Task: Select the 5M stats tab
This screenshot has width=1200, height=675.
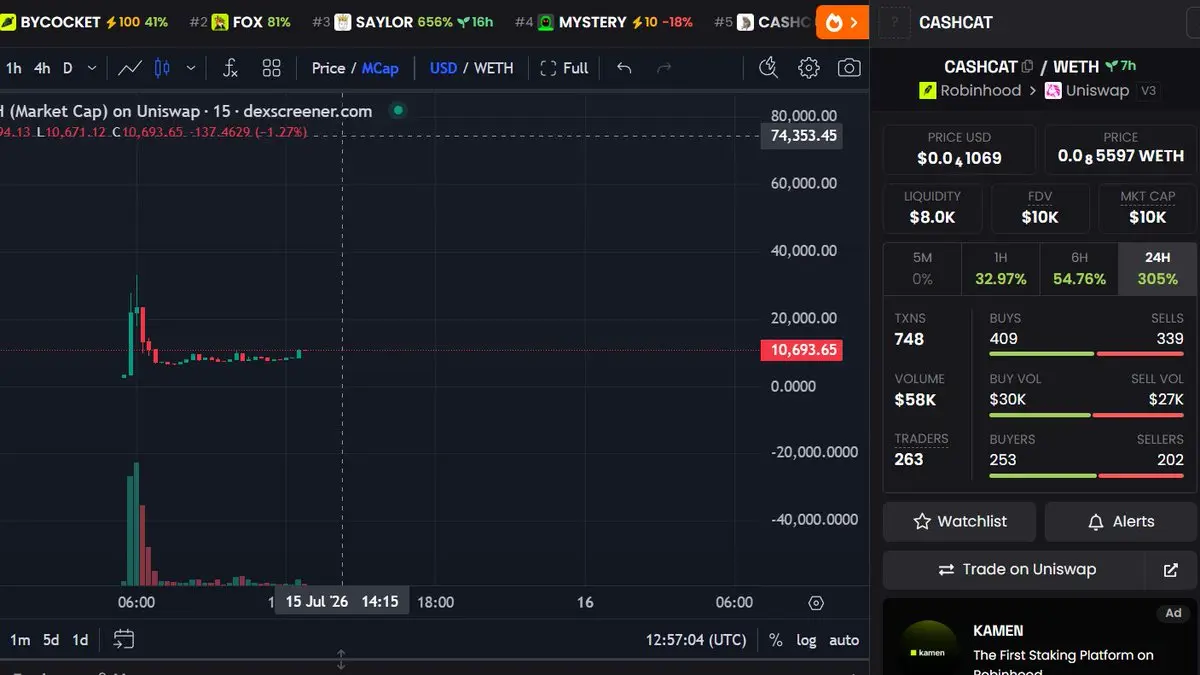Action: click(x=922, y=268)
